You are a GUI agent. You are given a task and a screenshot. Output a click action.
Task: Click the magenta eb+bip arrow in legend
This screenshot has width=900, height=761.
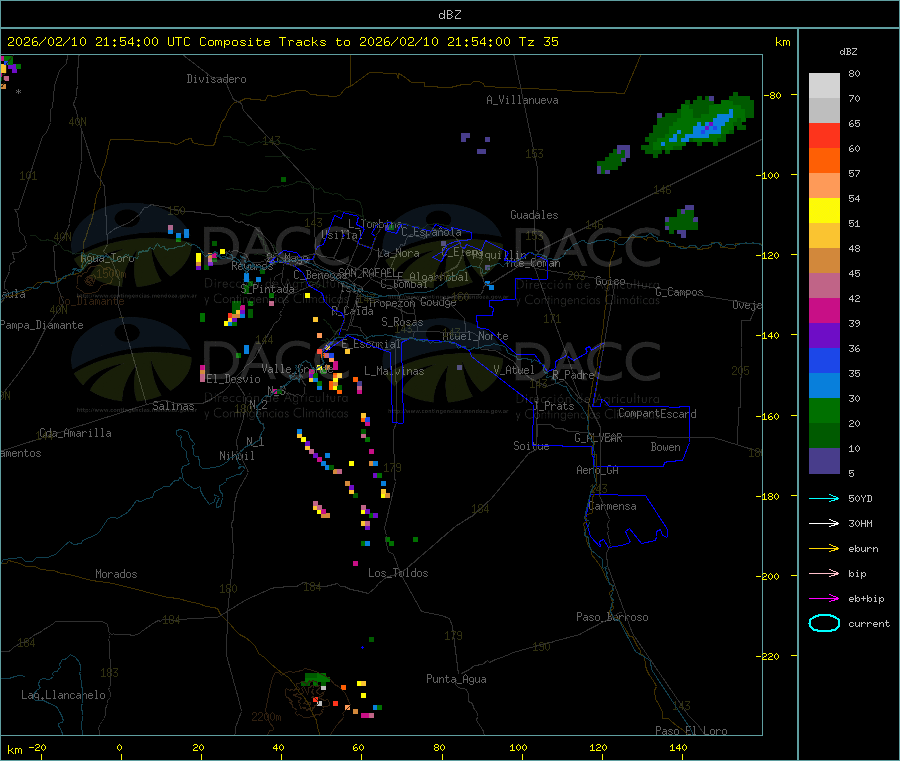coord(824,598)
